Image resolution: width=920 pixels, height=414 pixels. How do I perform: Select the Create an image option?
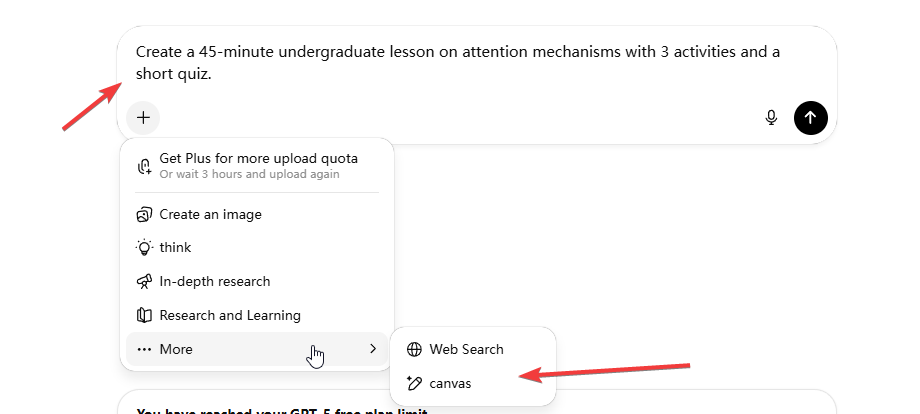[210, 214]
